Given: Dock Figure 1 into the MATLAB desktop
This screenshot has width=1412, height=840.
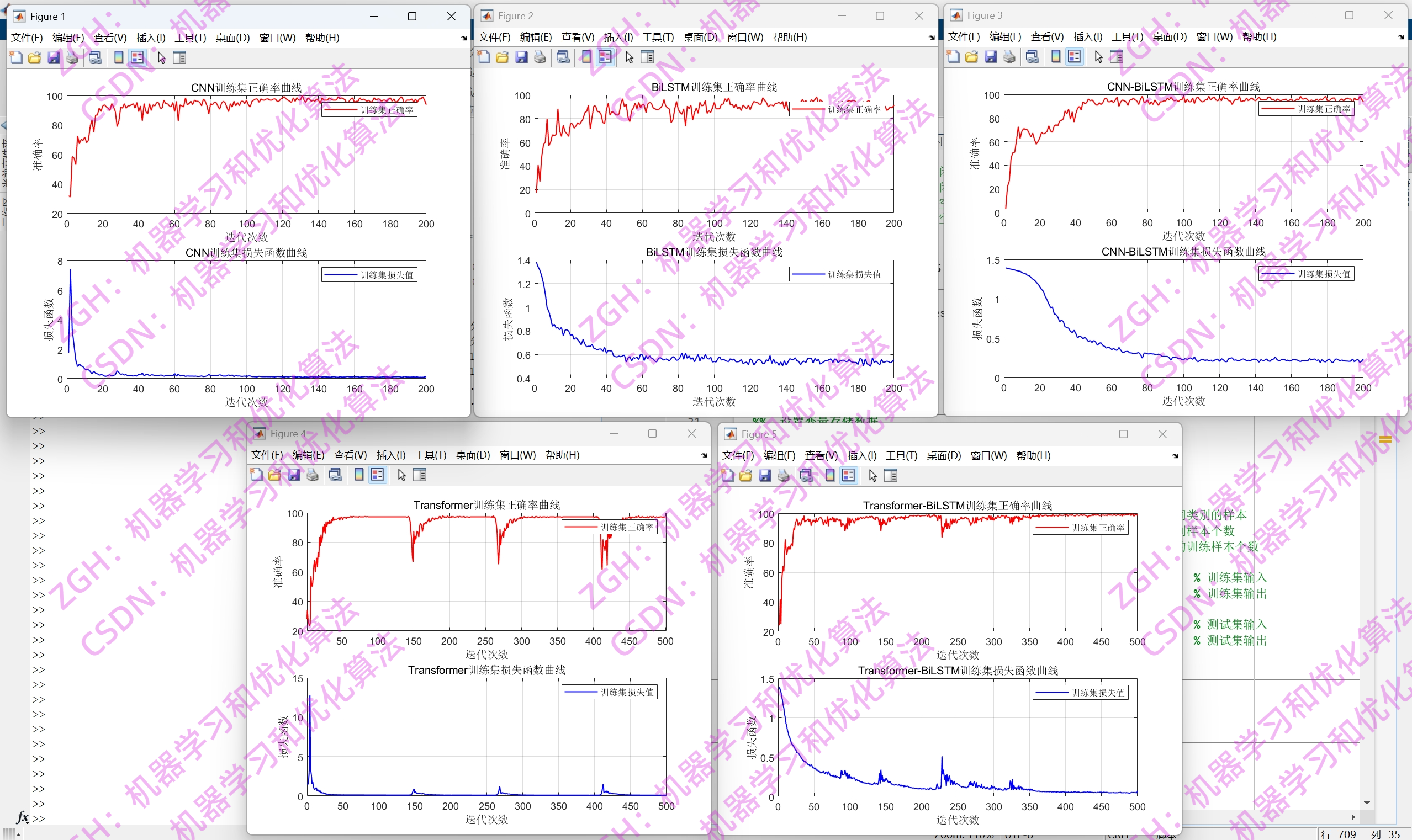Looking at the screenshot, I should pyautogui.click(x=463, y=38).
